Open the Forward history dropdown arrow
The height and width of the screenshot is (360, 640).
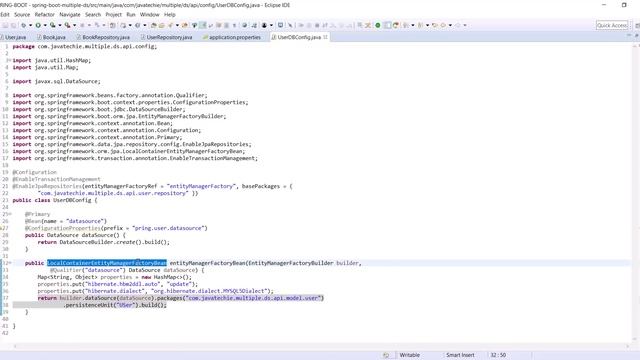(465, 25)
